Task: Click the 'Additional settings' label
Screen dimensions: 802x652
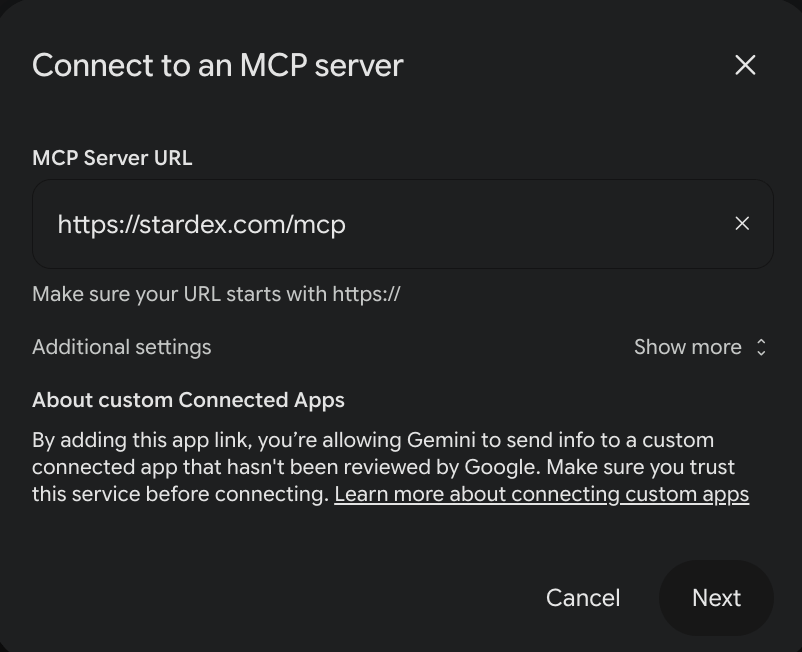Action: point(122,347)
